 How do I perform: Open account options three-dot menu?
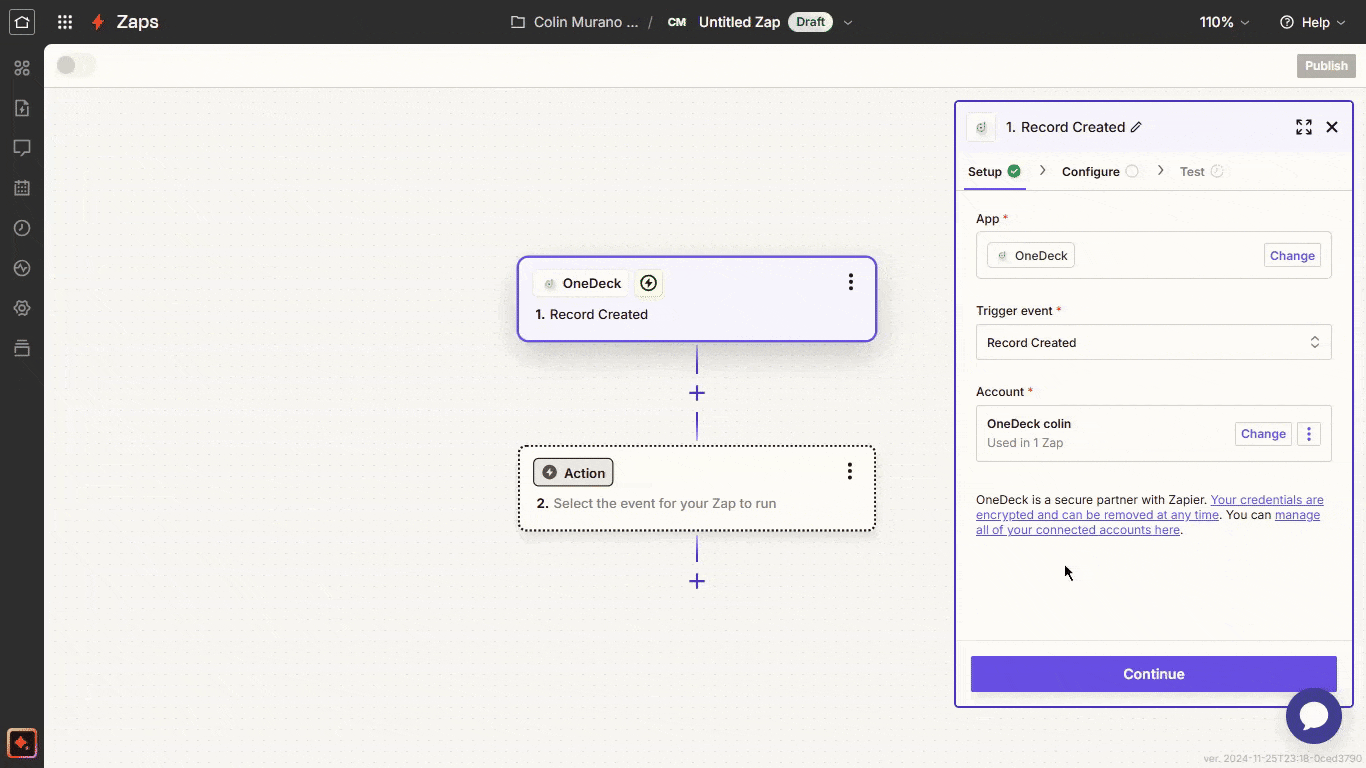[1309, 434]
